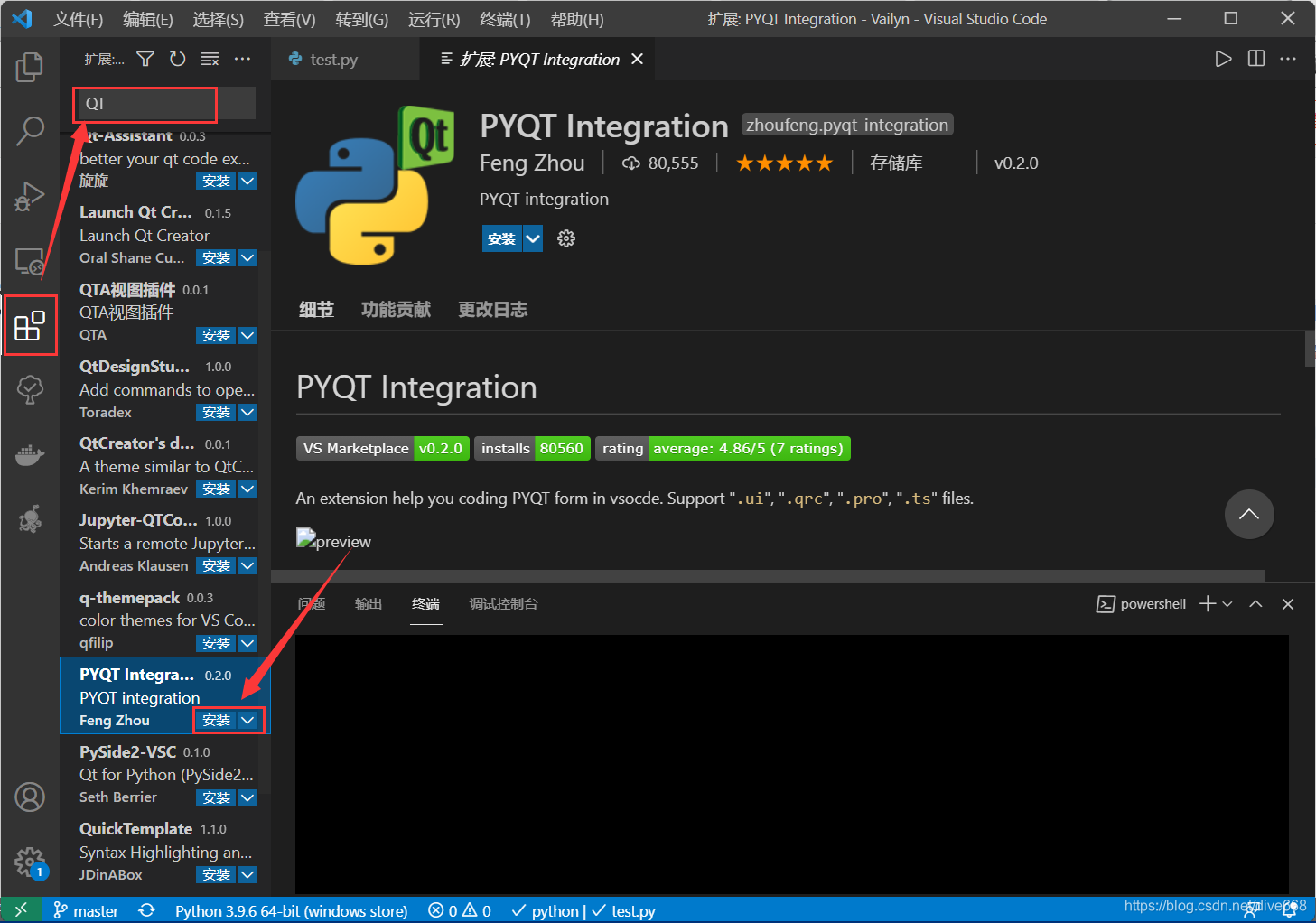Open the 查看(V) menu

click(x=288, y=18)
